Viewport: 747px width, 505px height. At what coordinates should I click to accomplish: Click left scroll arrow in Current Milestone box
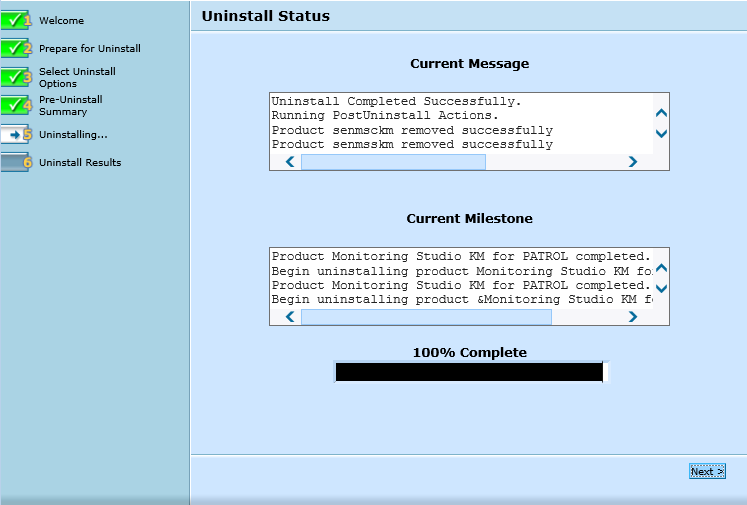pyautogui.click(x=290, y=317)
